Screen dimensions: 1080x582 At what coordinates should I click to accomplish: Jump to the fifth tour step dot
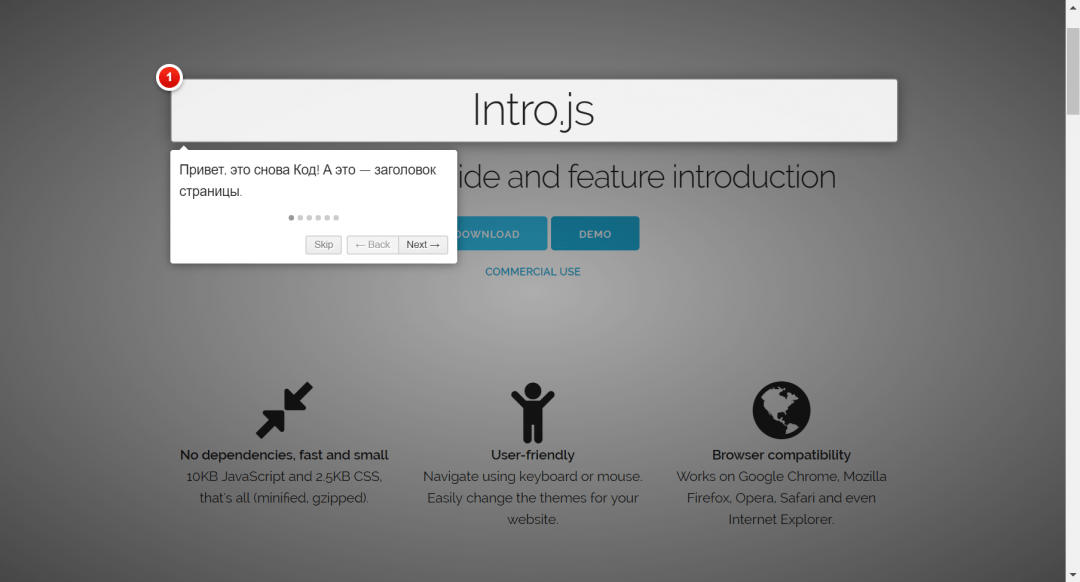pos(327,217)
